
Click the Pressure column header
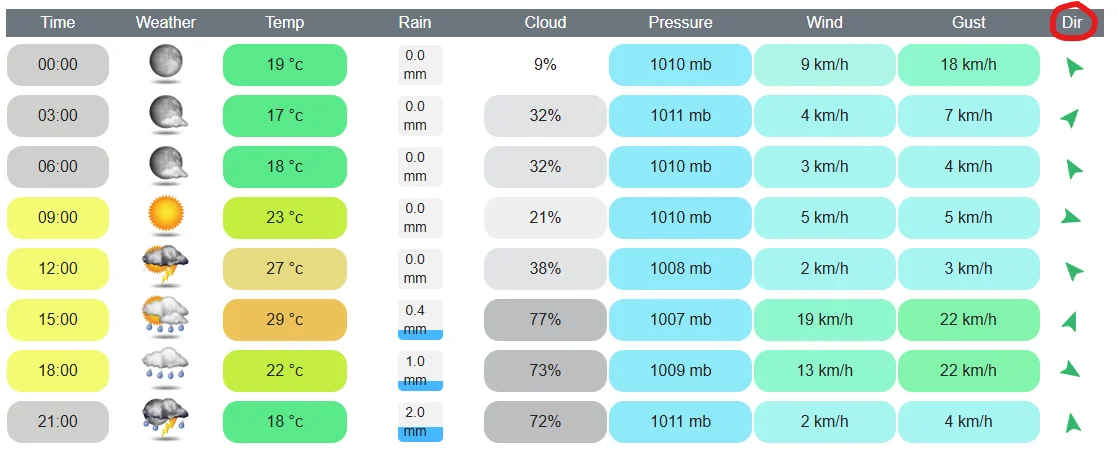pos(680,22)
